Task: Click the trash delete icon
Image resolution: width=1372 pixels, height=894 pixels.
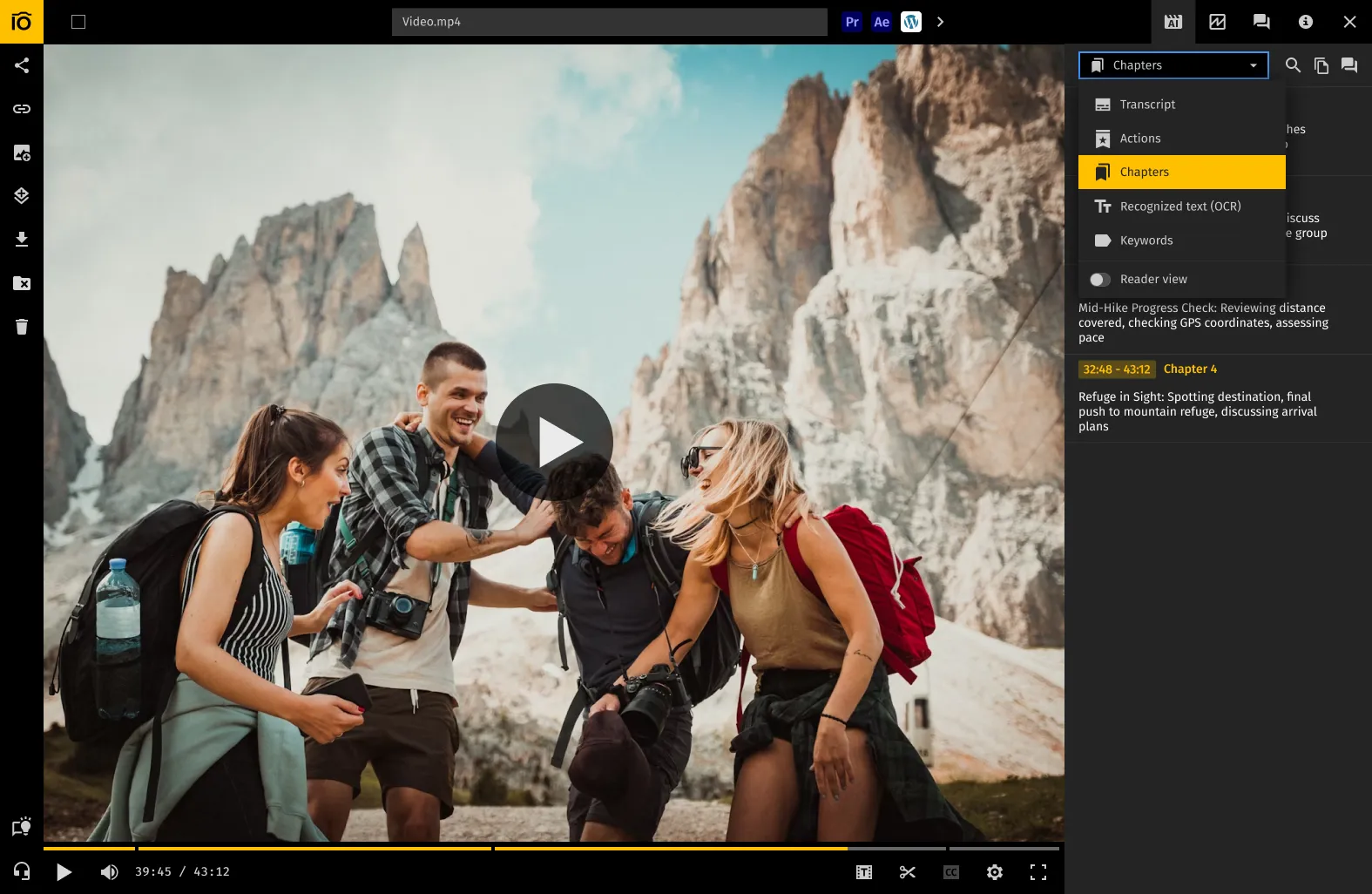Action: (22, 327)
